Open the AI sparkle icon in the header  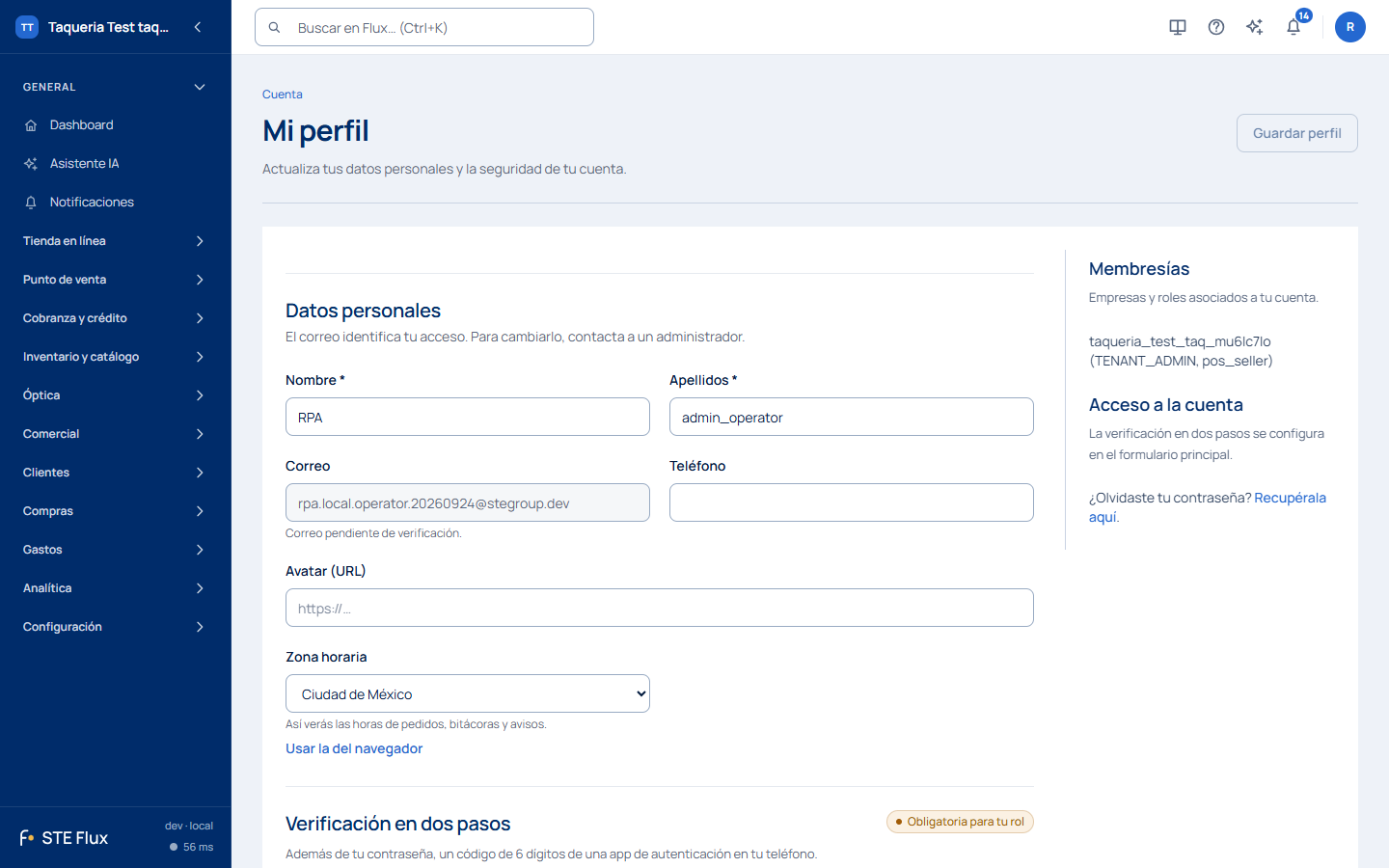tap(1255, 27)
